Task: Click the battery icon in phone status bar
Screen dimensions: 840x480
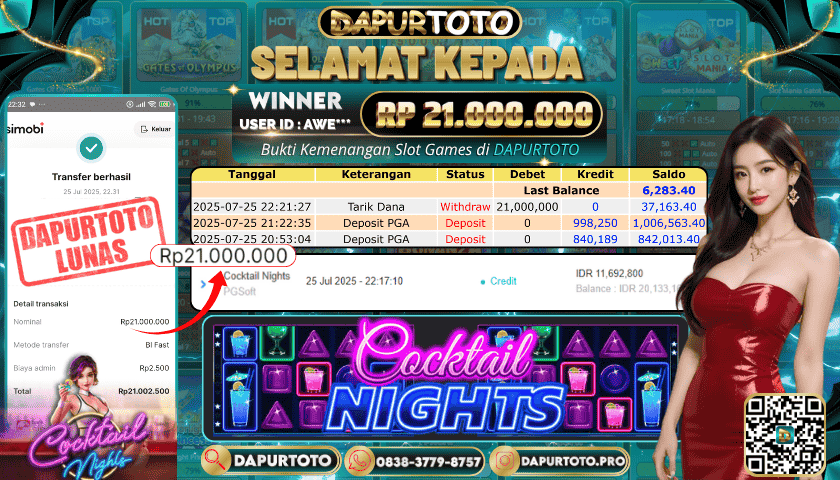Action: tap(164, 104)
